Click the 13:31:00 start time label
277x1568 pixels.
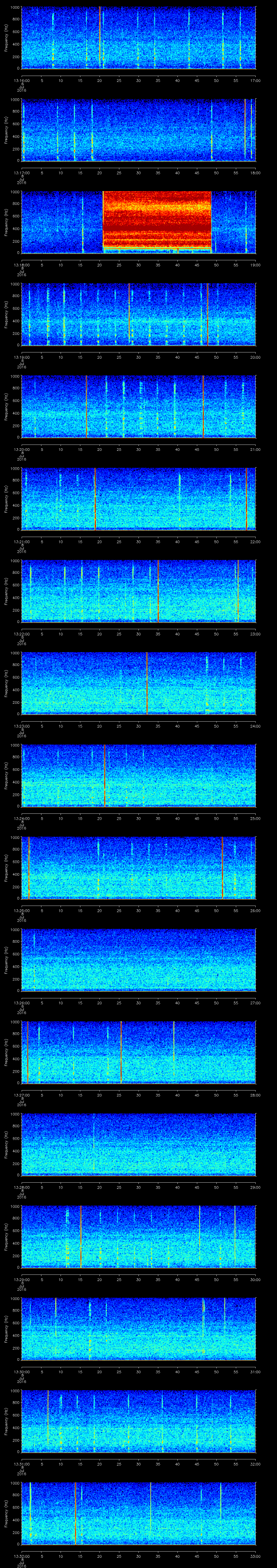pos(22,1464)
